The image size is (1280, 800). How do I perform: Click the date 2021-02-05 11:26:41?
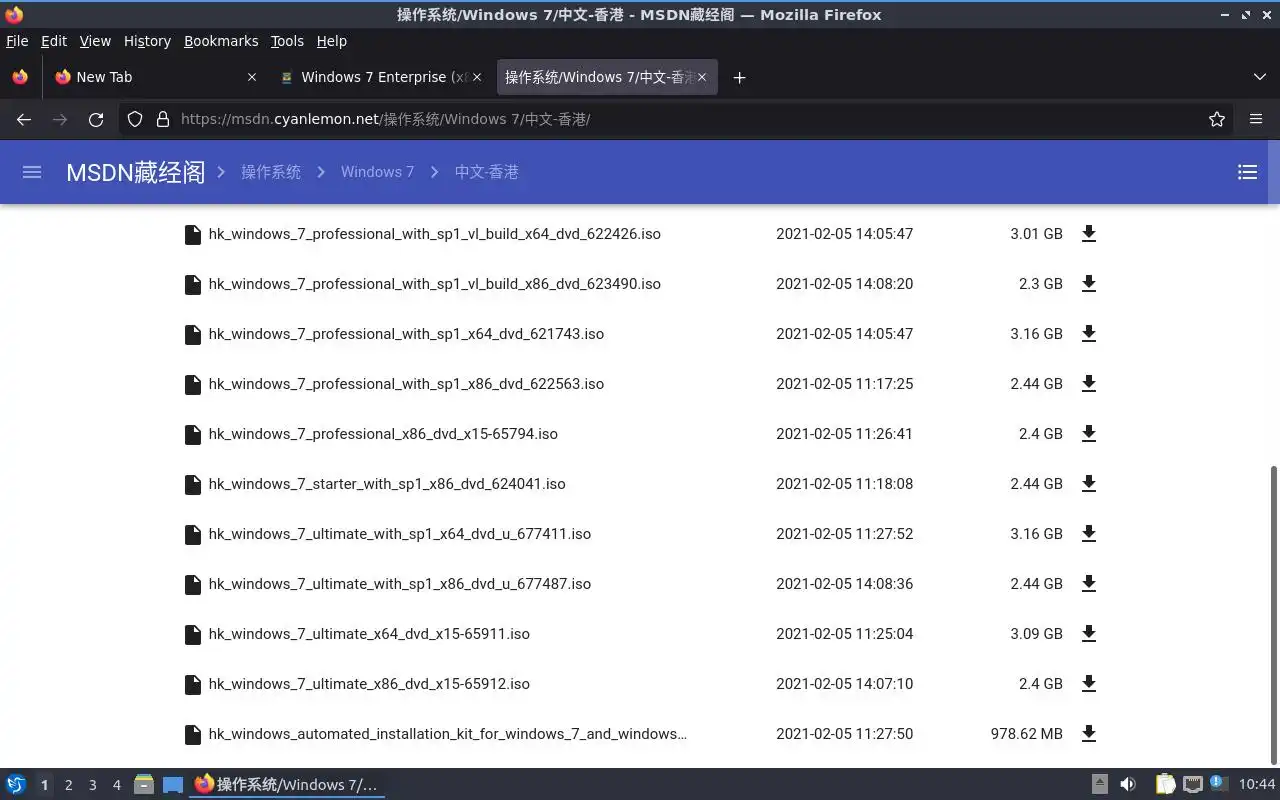(844, 434)
